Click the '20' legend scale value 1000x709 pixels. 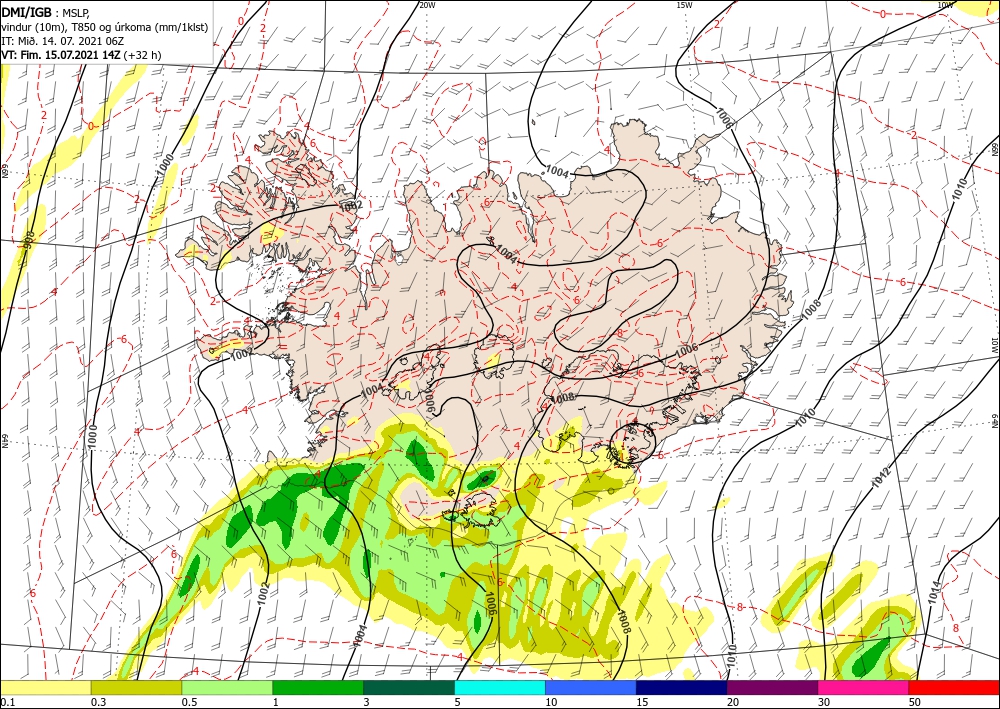click(x=733, y=702)
